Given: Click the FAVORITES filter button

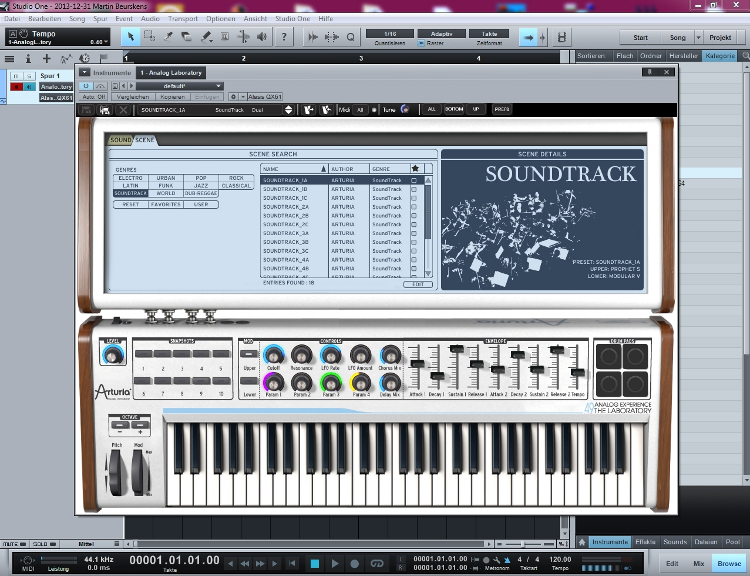Looking at the screenshot, I should [x=165, y=204].
